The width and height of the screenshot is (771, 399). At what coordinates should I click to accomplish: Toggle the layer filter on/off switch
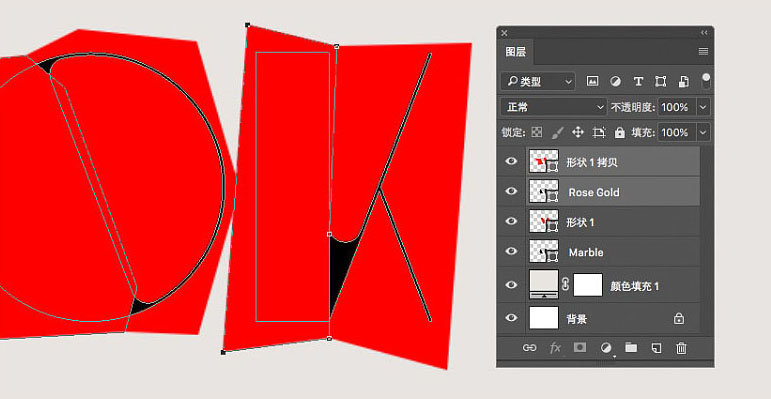click(706, 82)
